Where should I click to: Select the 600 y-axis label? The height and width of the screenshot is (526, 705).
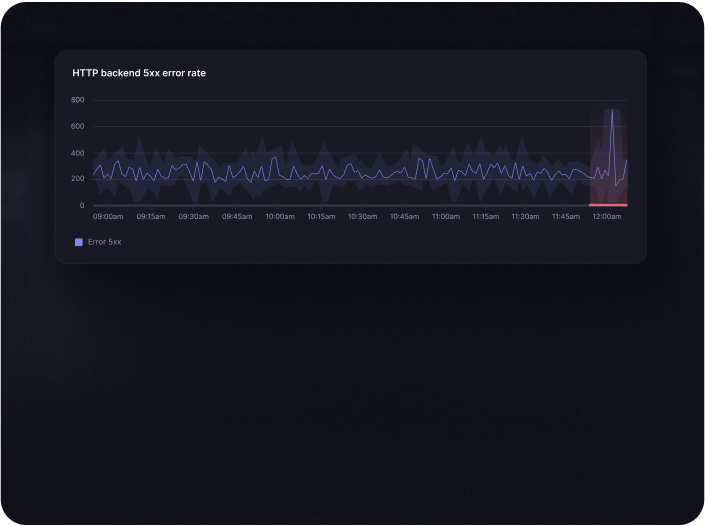(77, 126)
